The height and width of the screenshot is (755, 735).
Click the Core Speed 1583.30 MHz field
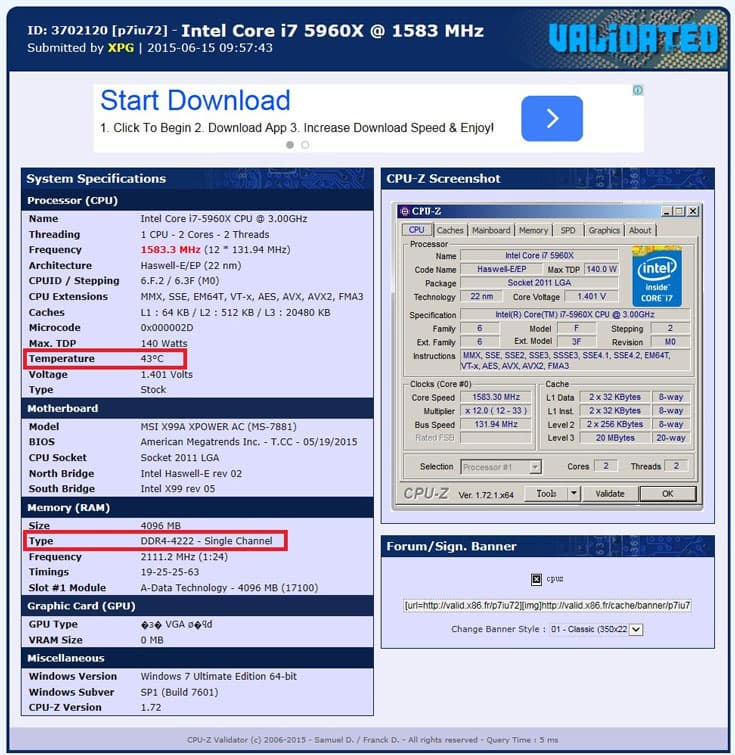(496, 397)
